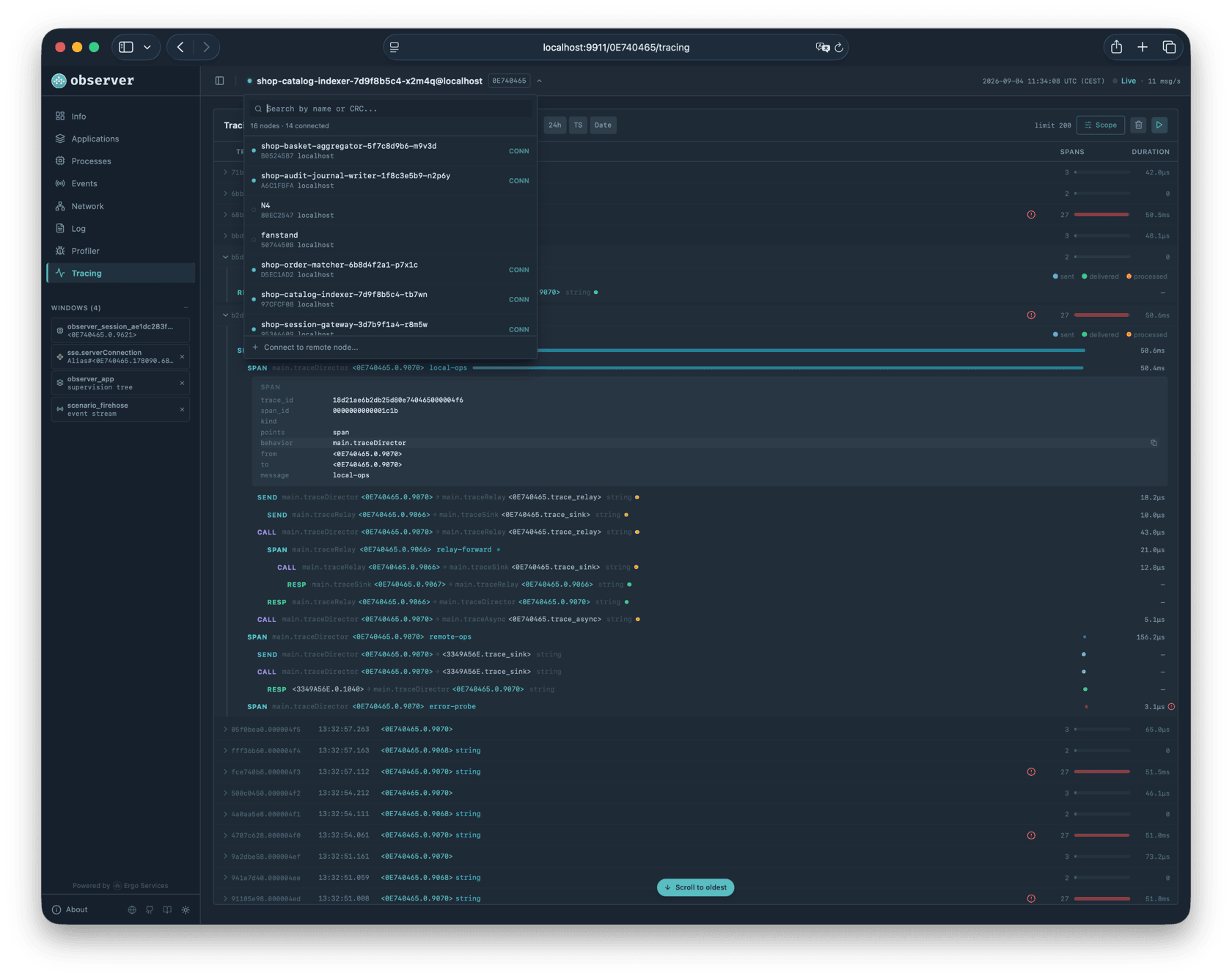
Task: Open the website globe icon in footer
Action: pos(132,909)
